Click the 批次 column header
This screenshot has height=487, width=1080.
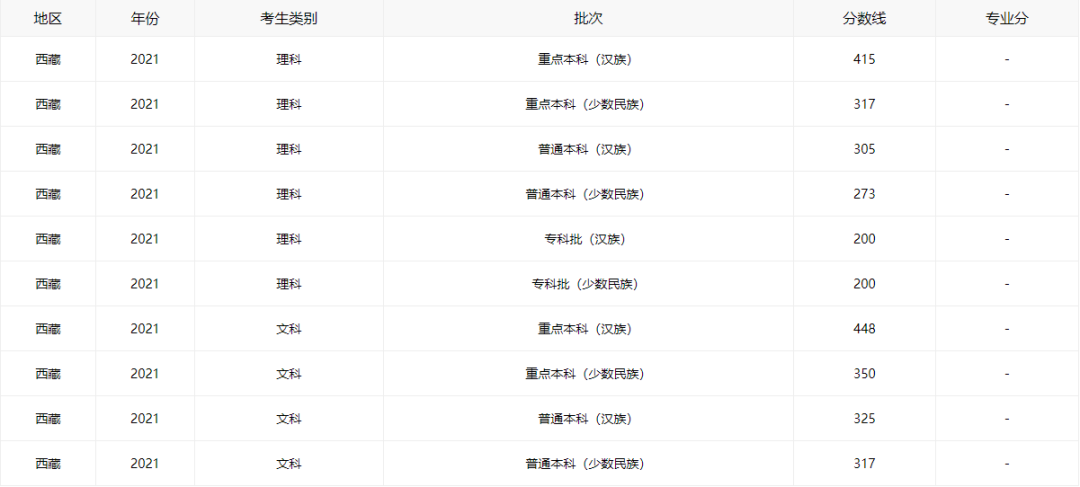pyautogui.click(x=588, y=18)
